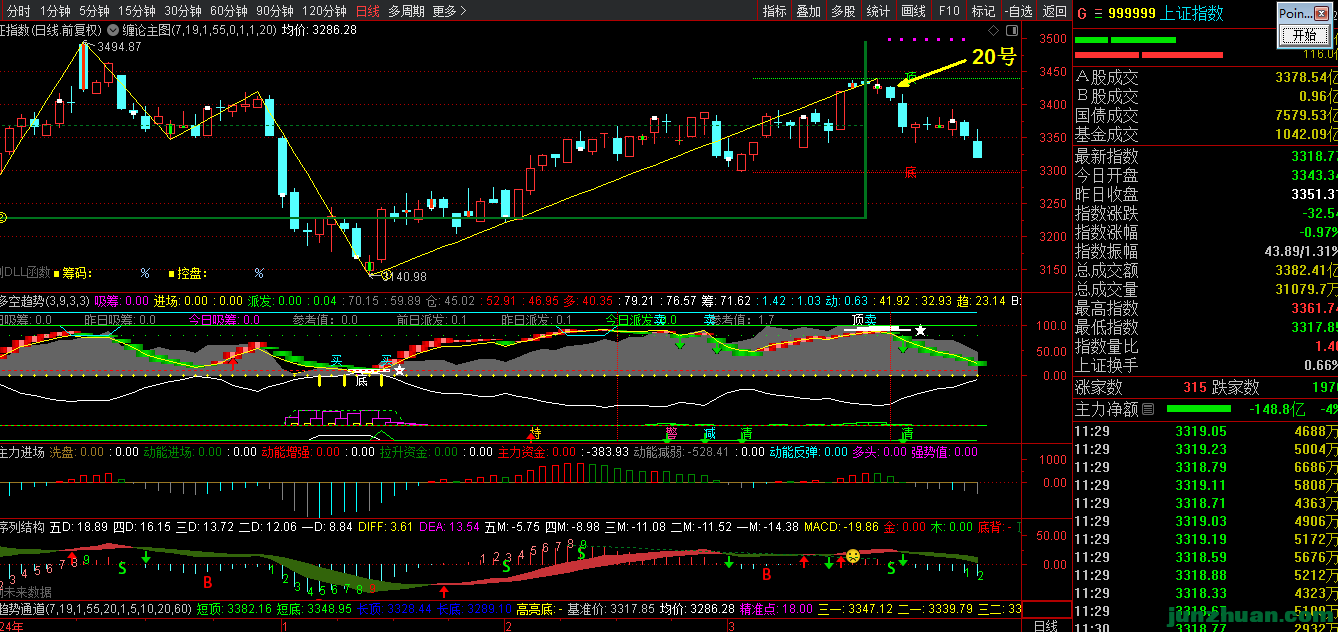Click the 3500 price axis label
Image resolution: width=1338 pixels, height=632 pixels.
coord(1053,40)
